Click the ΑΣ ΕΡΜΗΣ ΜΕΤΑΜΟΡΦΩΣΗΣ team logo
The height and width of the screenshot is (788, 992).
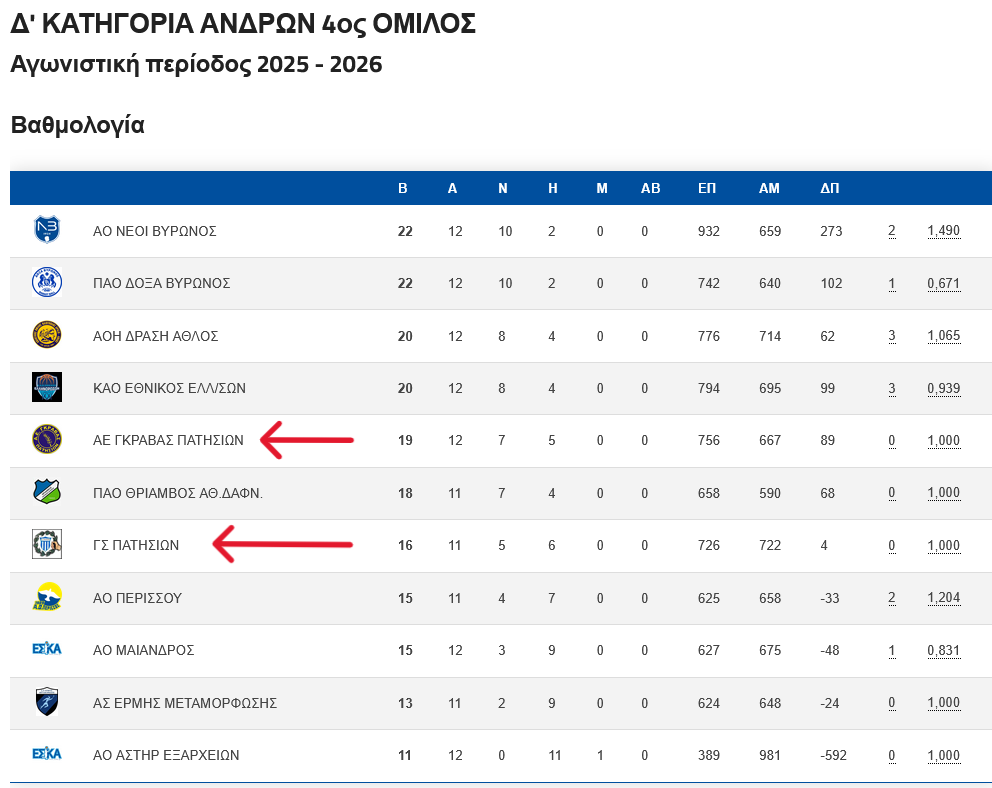(x=47, y=702)
